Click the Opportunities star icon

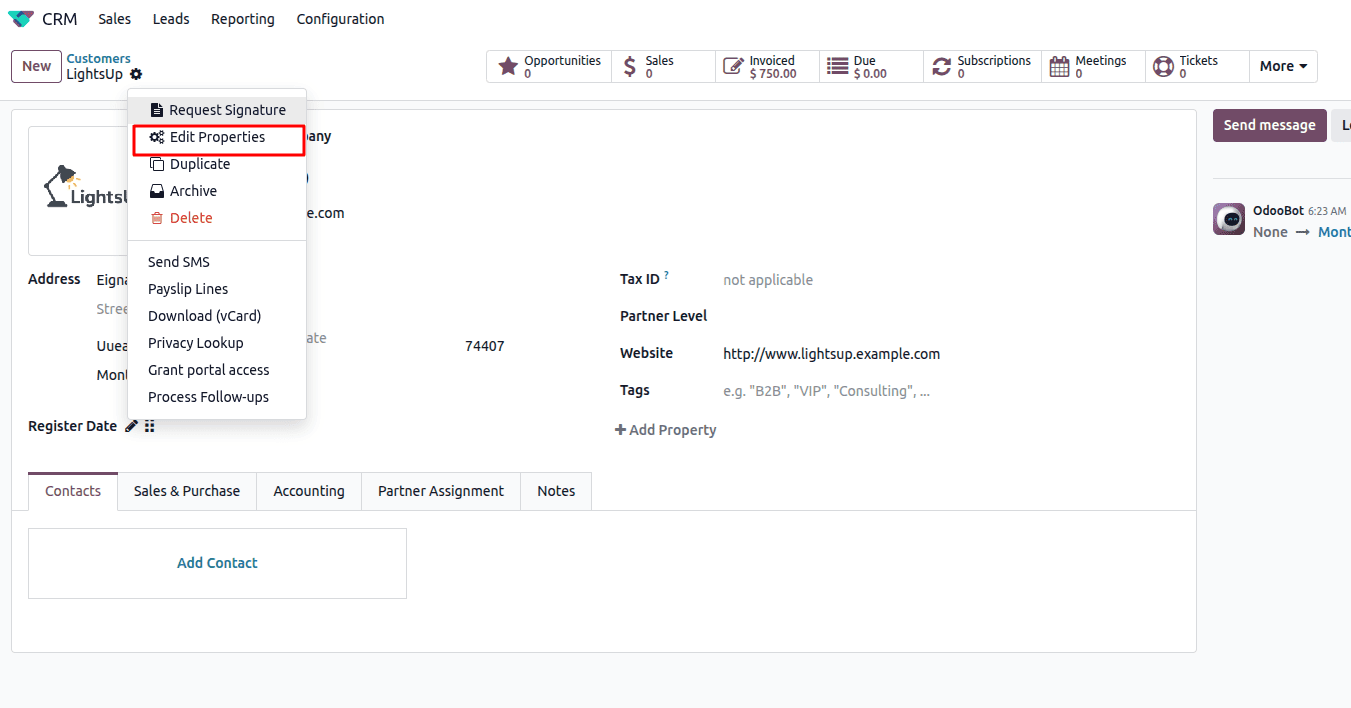[508, 67]
